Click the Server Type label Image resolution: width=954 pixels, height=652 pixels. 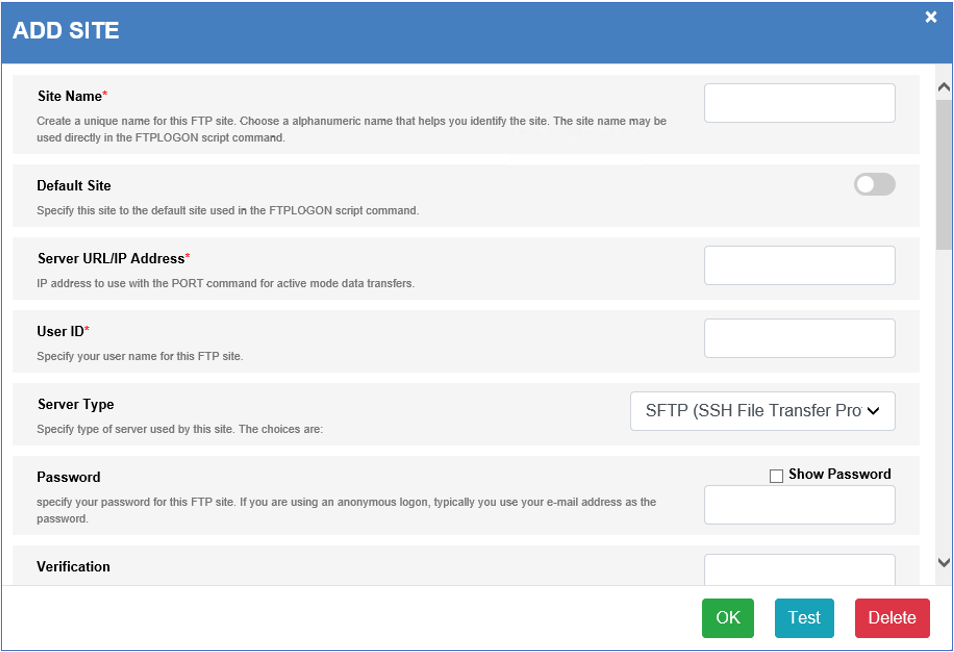[x=75, y=404]
